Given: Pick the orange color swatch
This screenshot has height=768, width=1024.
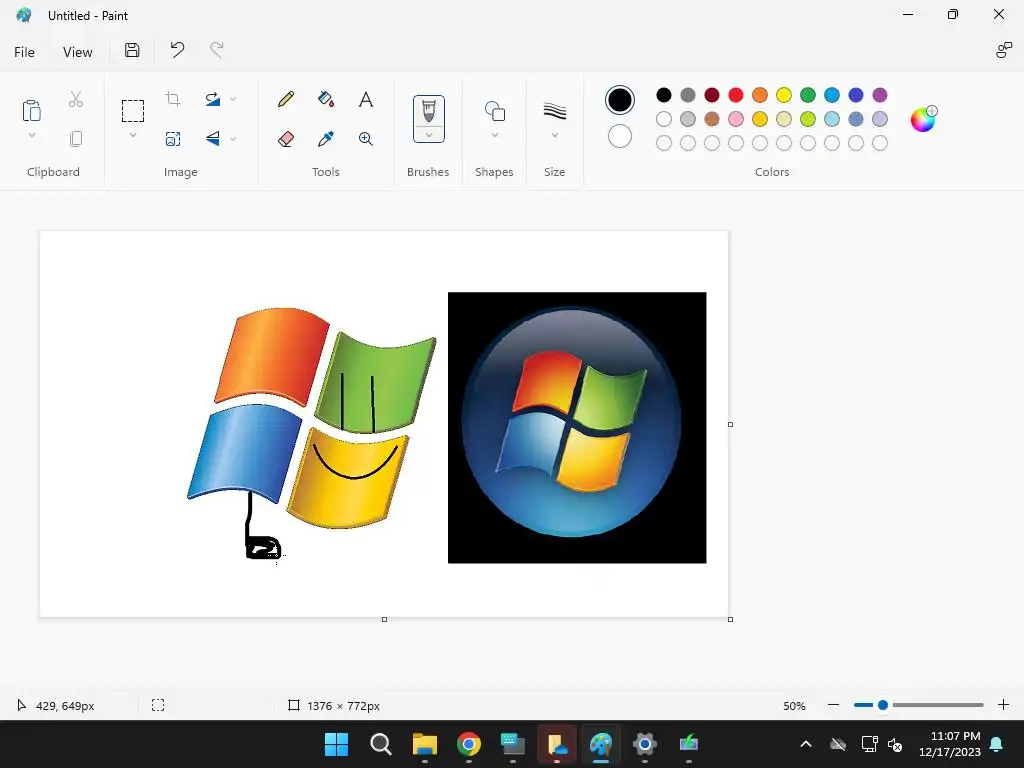Looking at the screenshot, I should (760, 95).
